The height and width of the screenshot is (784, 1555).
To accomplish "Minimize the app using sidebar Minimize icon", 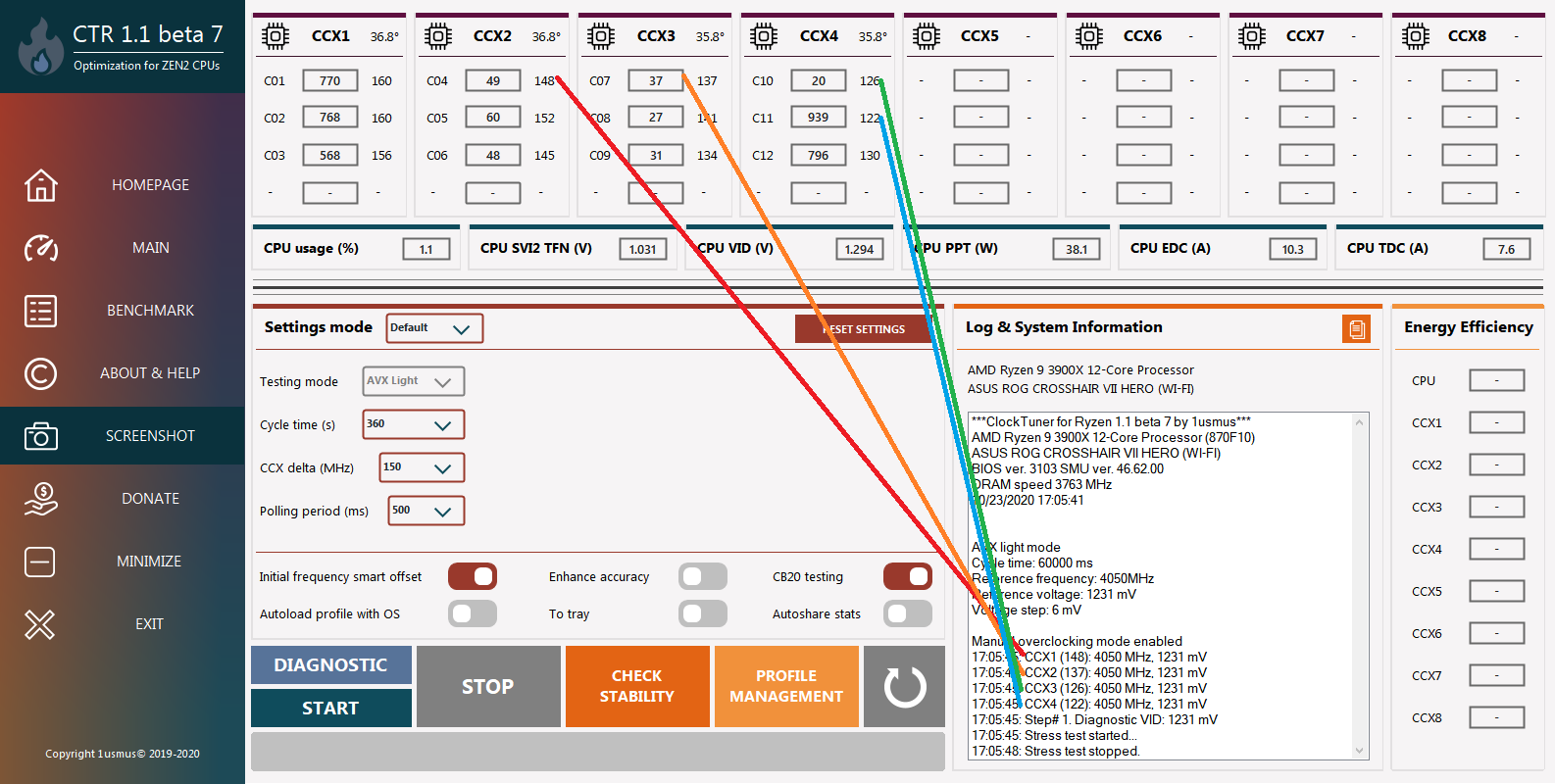I will 40,562.
